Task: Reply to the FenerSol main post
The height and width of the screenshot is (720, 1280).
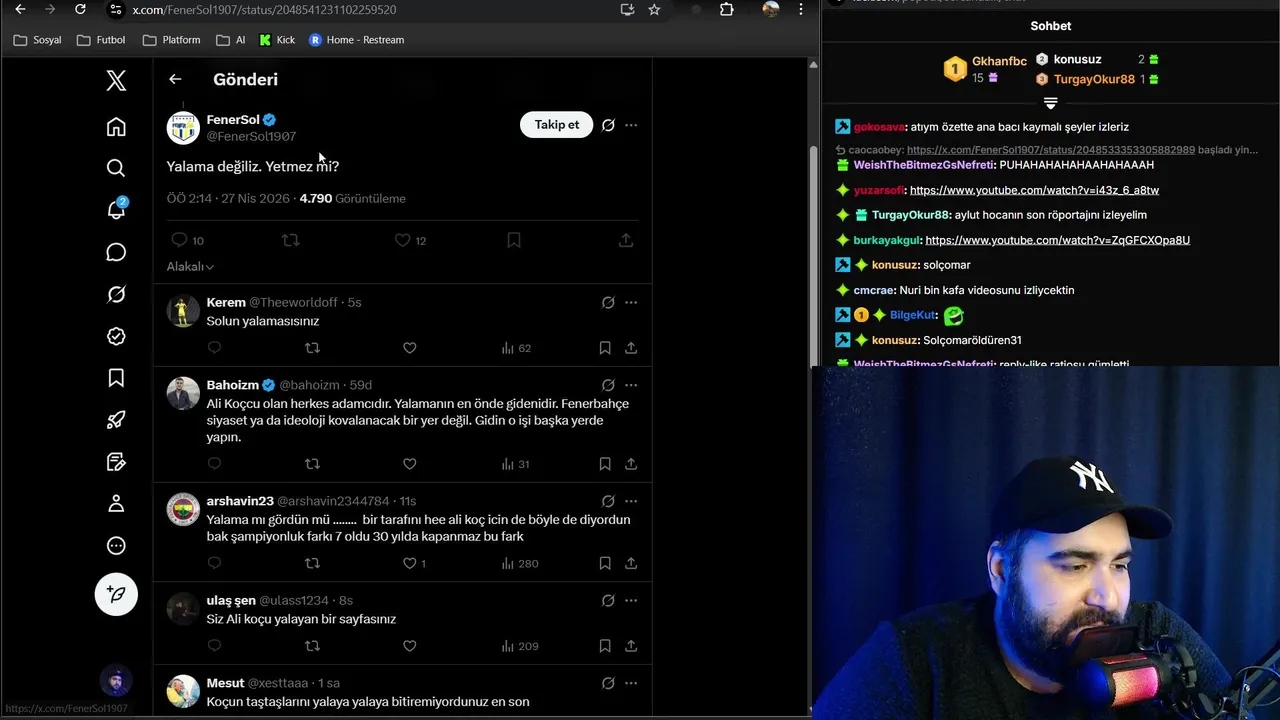Action: [x=180, y=240]
